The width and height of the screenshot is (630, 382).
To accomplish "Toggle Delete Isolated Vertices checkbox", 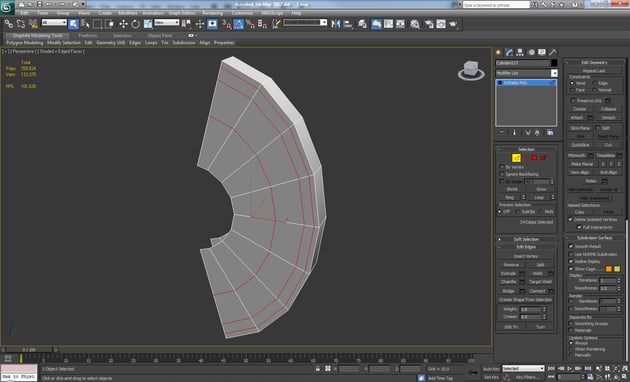I will pyautogui.click(x=570, y=219).
